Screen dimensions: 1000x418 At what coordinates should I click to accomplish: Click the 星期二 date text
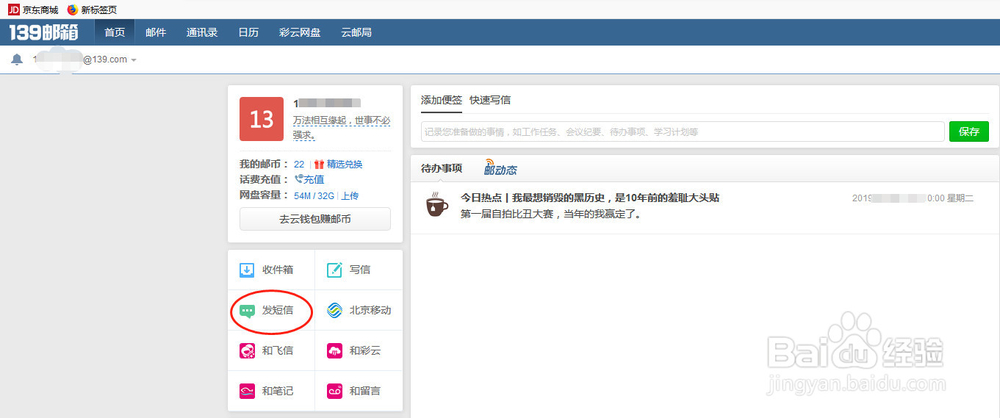tap(960, 198)
